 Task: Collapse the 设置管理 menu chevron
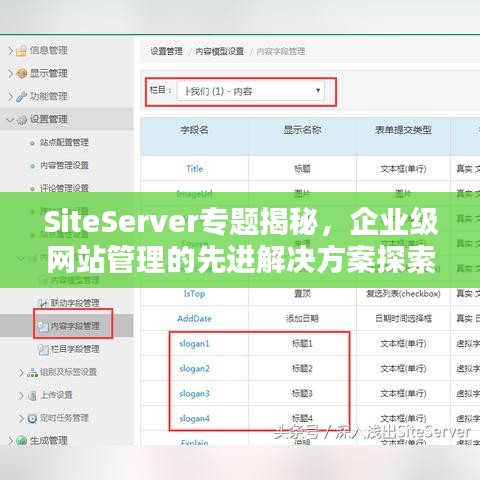[10, 120]
